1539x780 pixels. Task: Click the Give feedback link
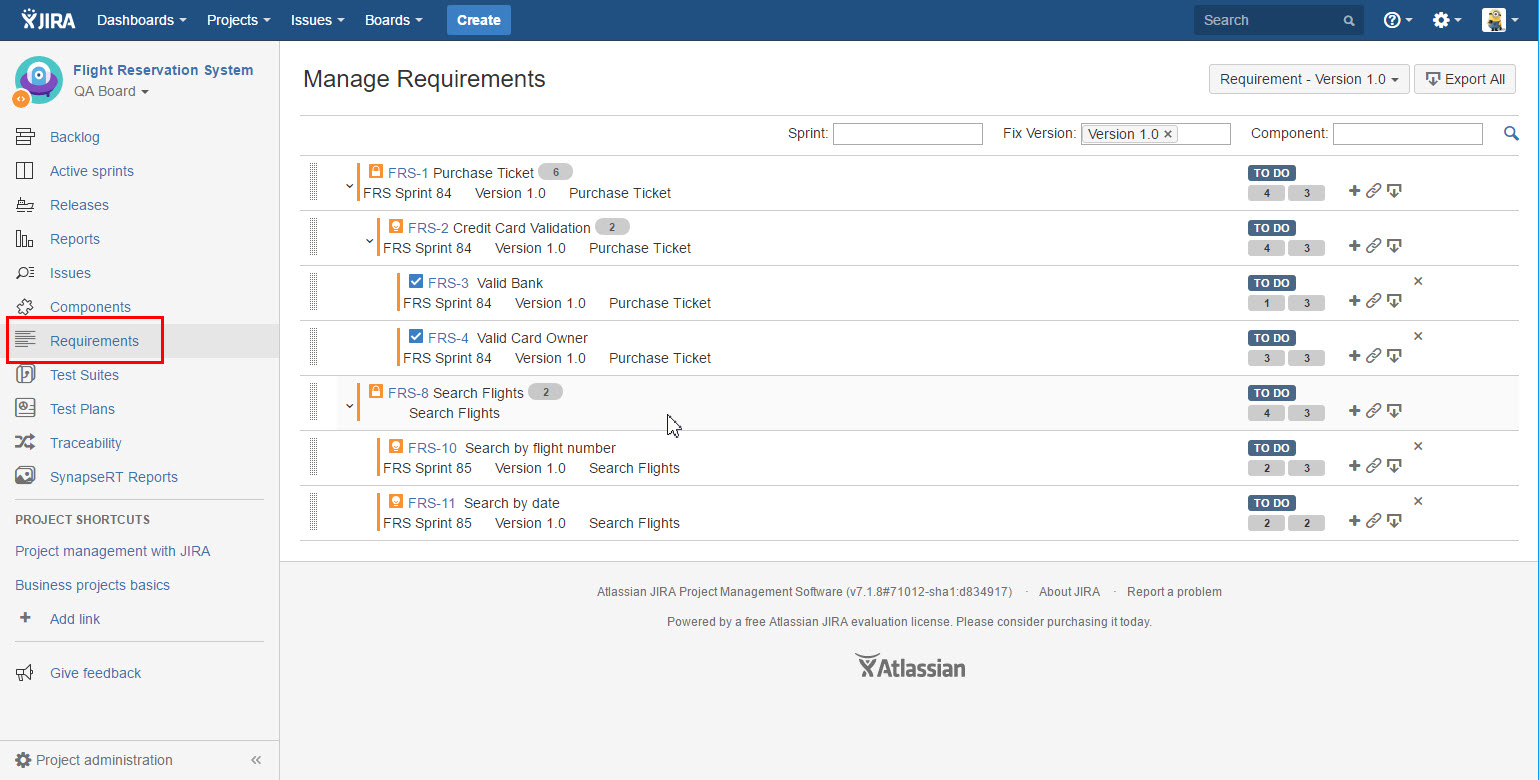click(x=95, y=673)
